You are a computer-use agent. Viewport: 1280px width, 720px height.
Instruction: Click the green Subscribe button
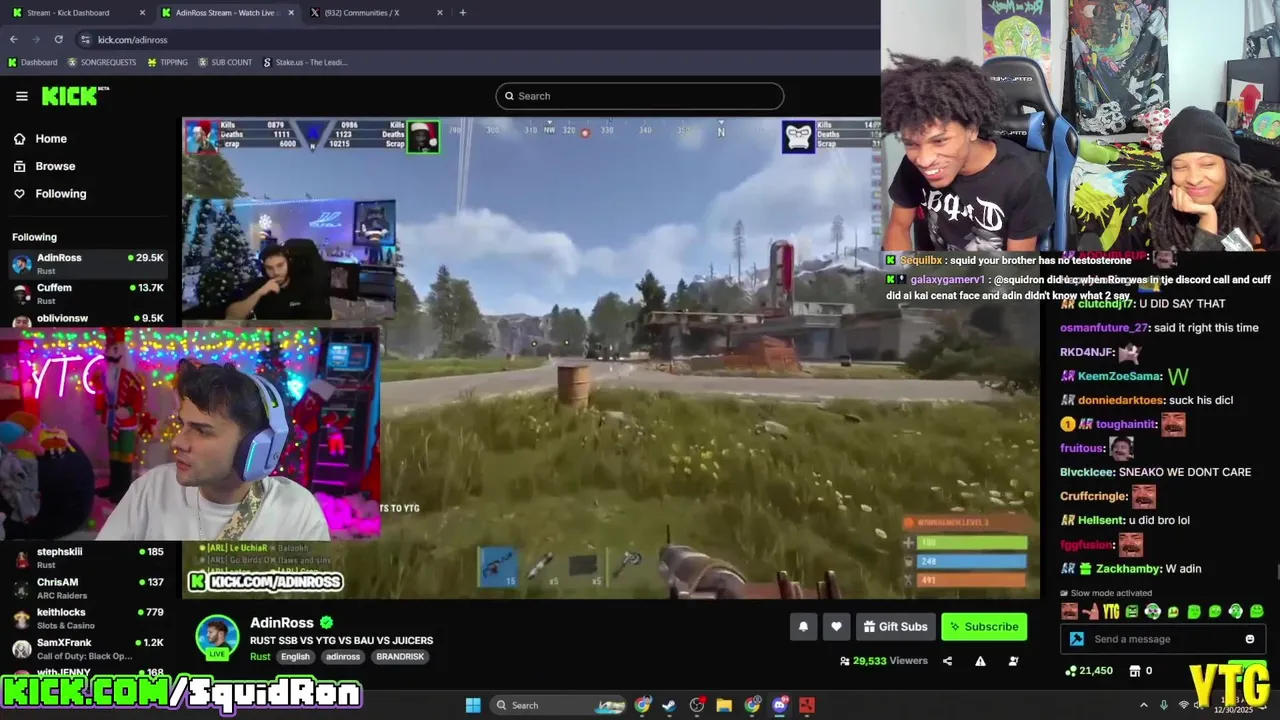pyautogui.click(x=984, y=627)
